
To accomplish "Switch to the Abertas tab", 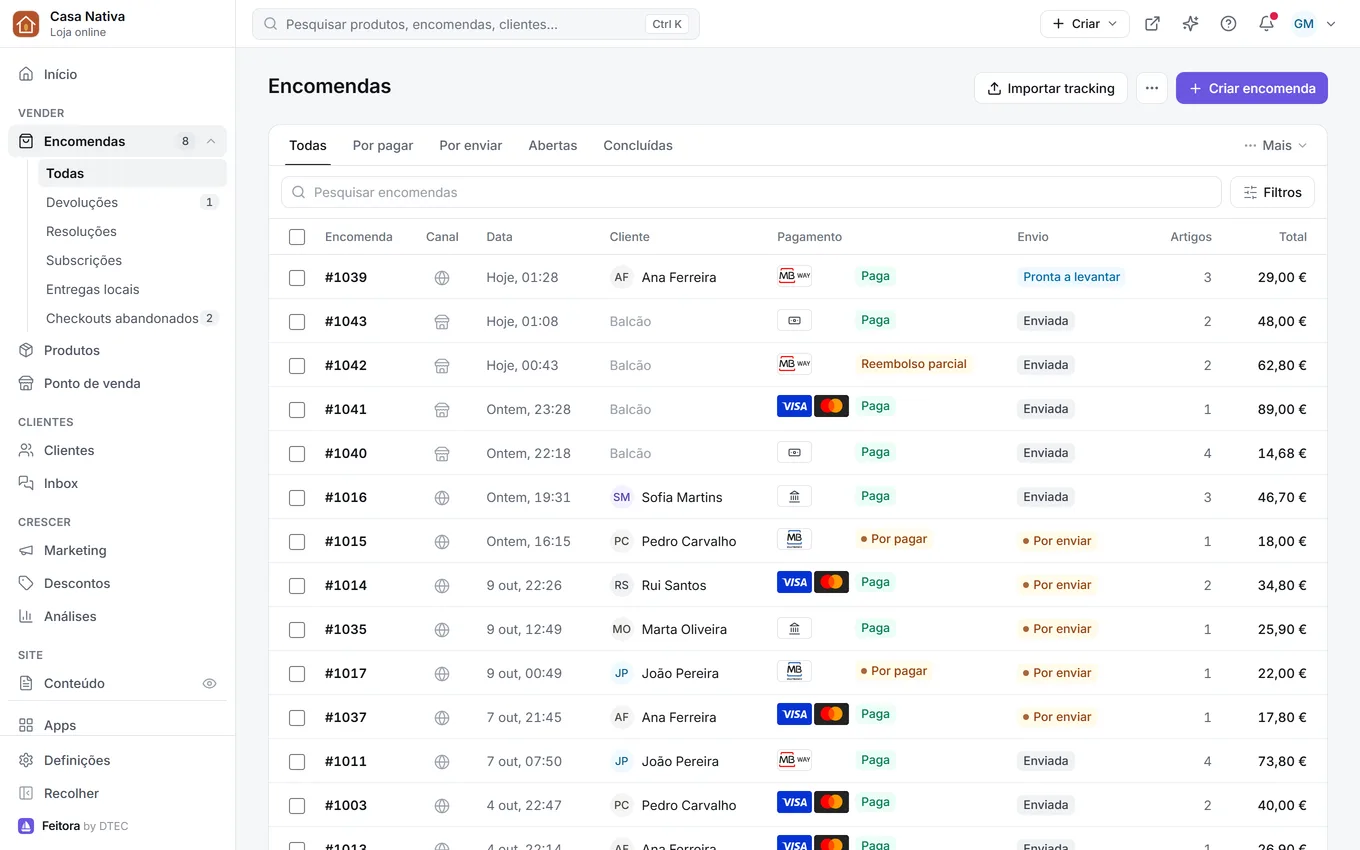I will tap(553, 145).
